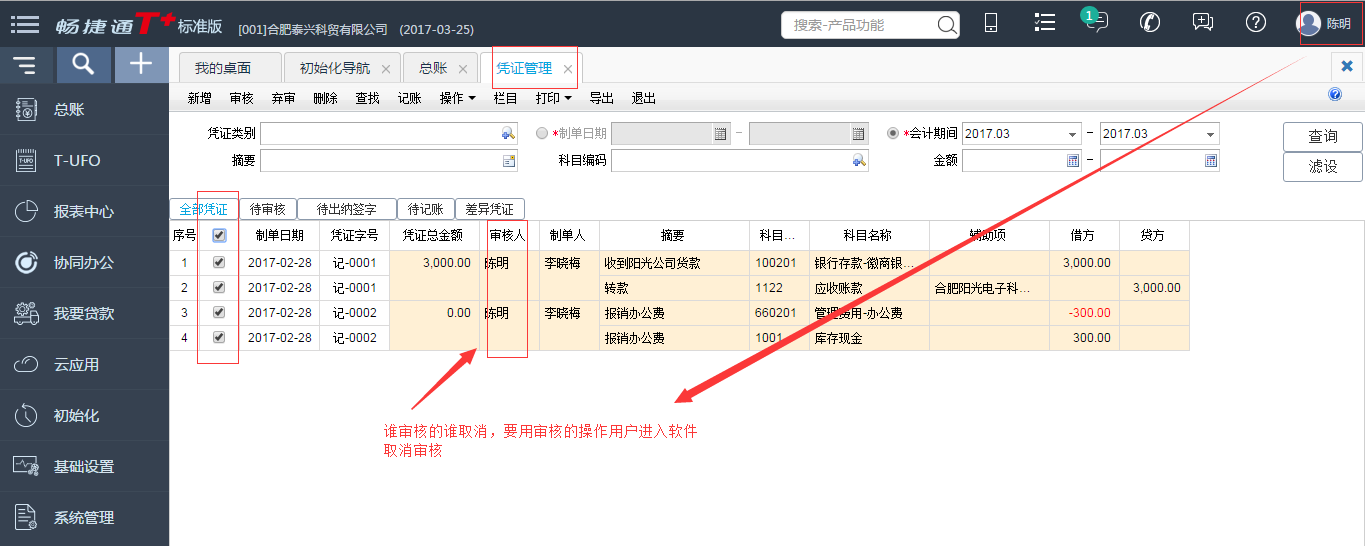Image resolution: width=1365 pixels, height=546 pixels.
Task: Open the search magnifier in sidebar header
Action: click(x=84, y=65)
